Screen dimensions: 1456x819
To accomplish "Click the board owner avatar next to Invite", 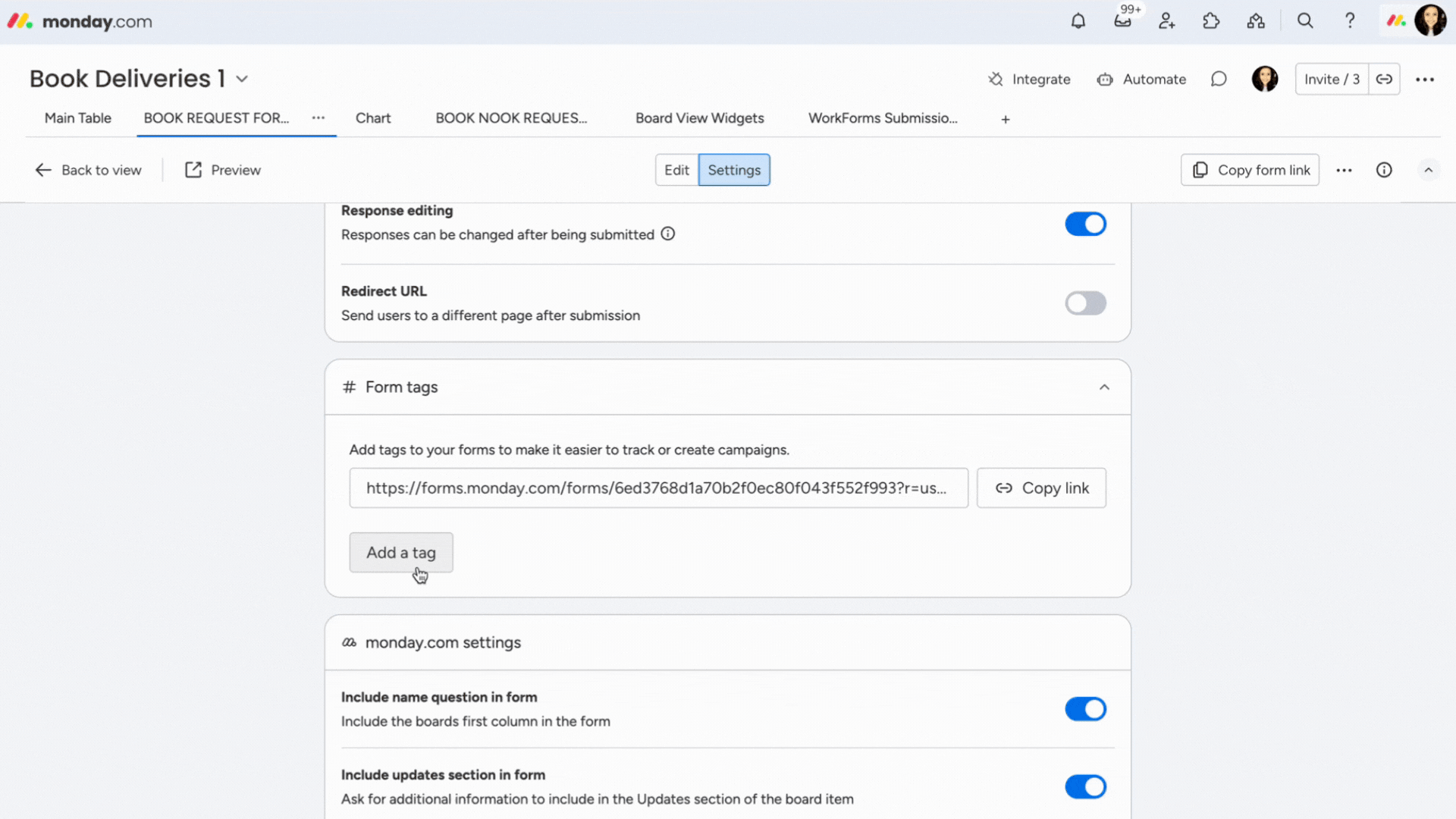I will [x=1265, y=79].
